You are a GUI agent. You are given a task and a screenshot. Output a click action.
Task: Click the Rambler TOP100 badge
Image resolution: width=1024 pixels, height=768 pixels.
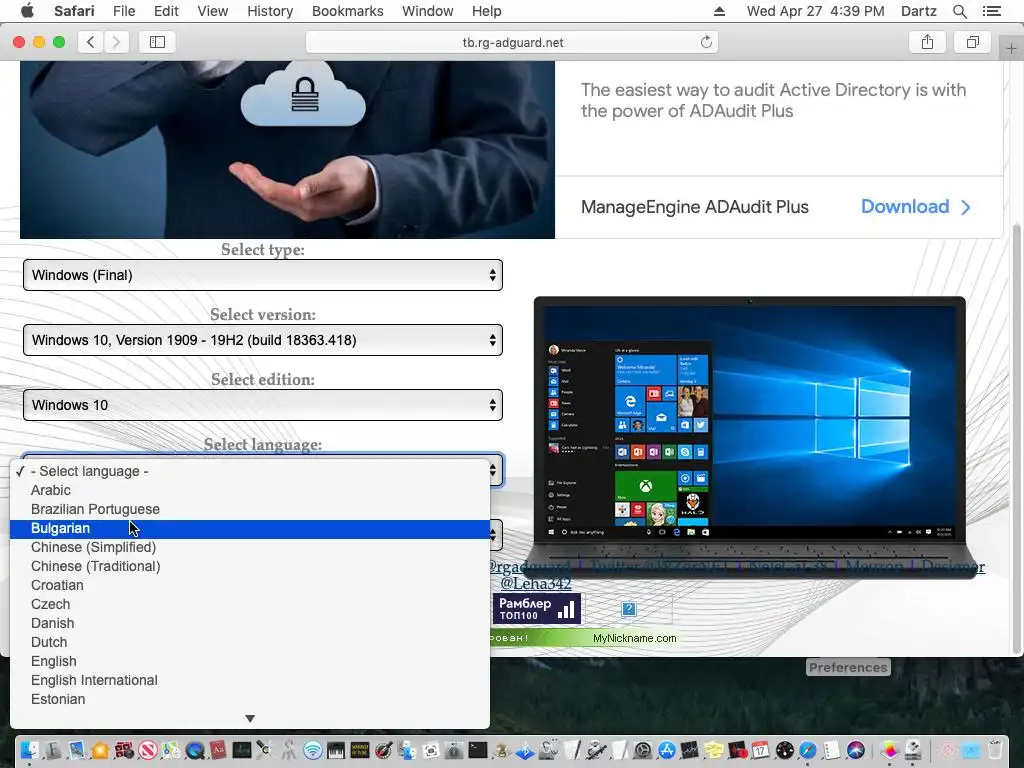tap(537, 609)
